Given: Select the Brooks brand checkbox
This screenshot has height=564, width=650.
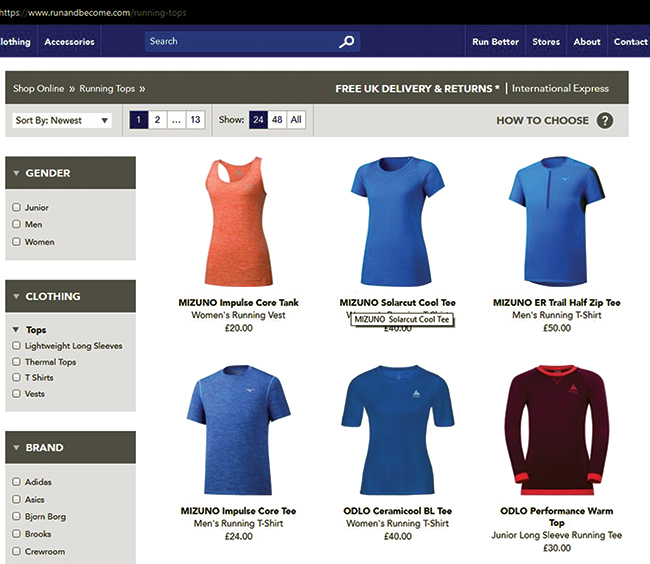Looking at the screenshot, I should point(16,534).
